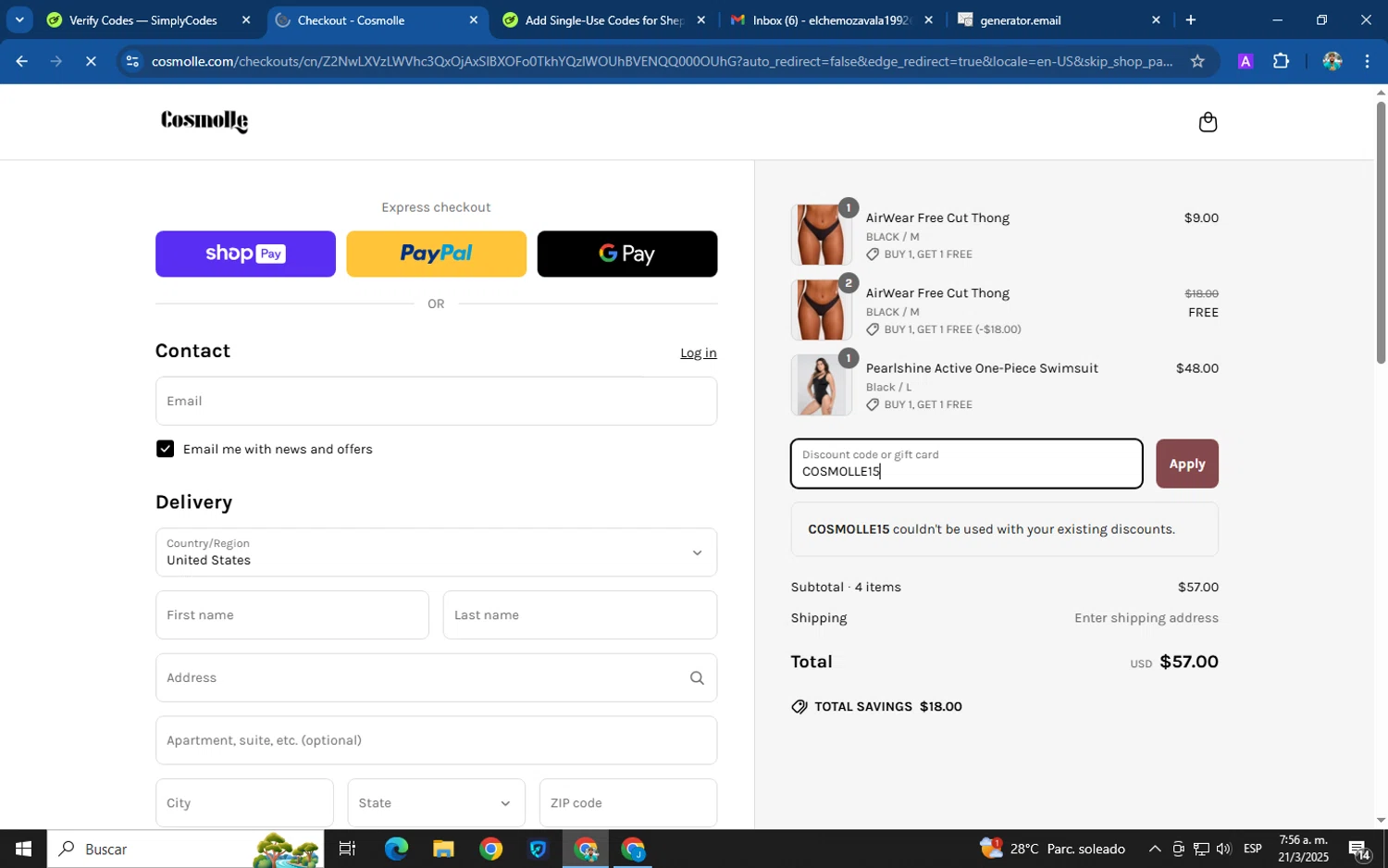Close the Verify Codes SimplyCodes tab
1388x868 pixels.
pyautogui.click(x=245, y=19)
